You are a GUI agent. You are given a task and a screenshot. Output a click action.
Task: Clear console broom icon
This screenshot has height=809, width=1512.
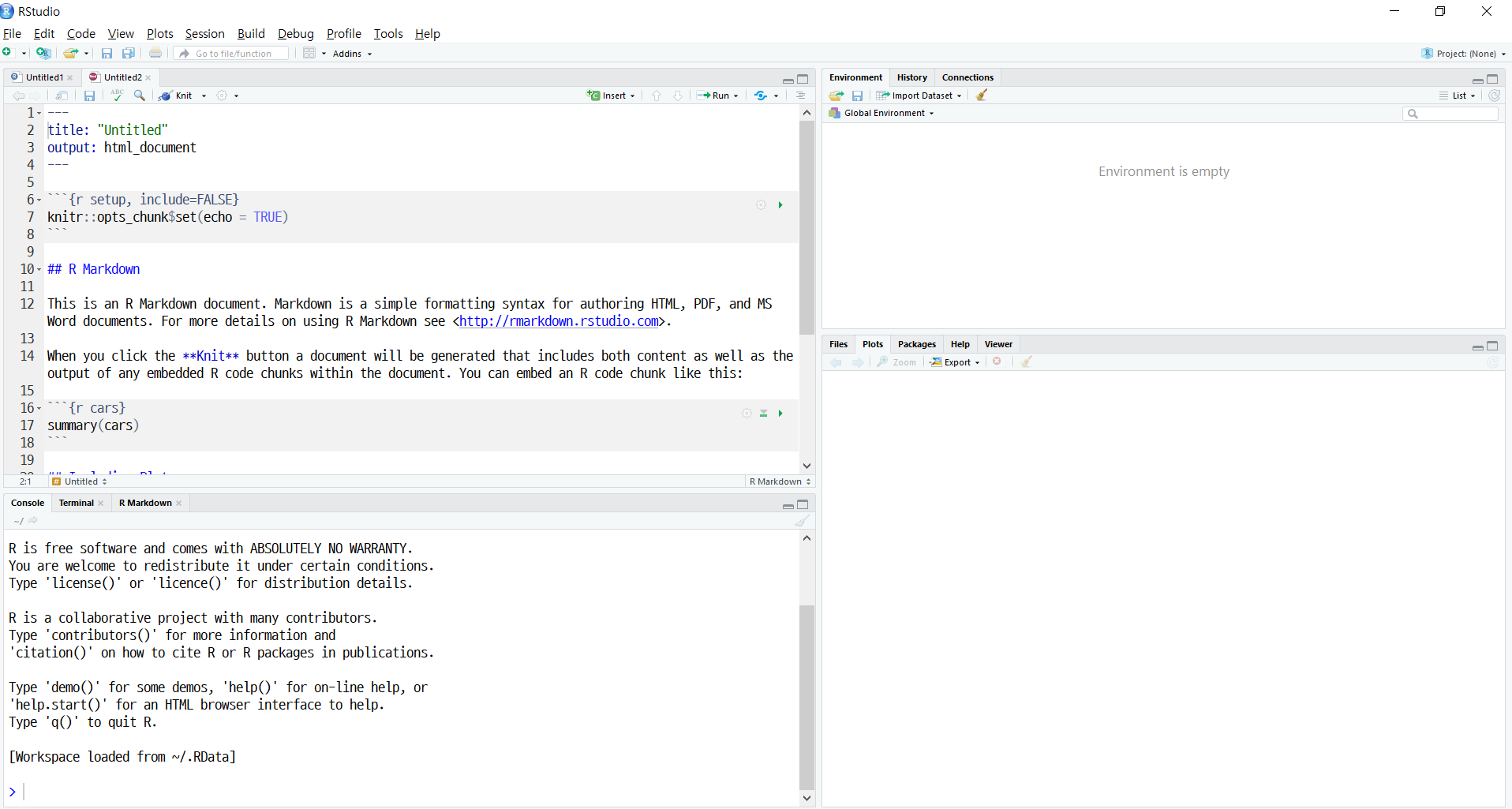pyautogui.click(x=803, y=520)
